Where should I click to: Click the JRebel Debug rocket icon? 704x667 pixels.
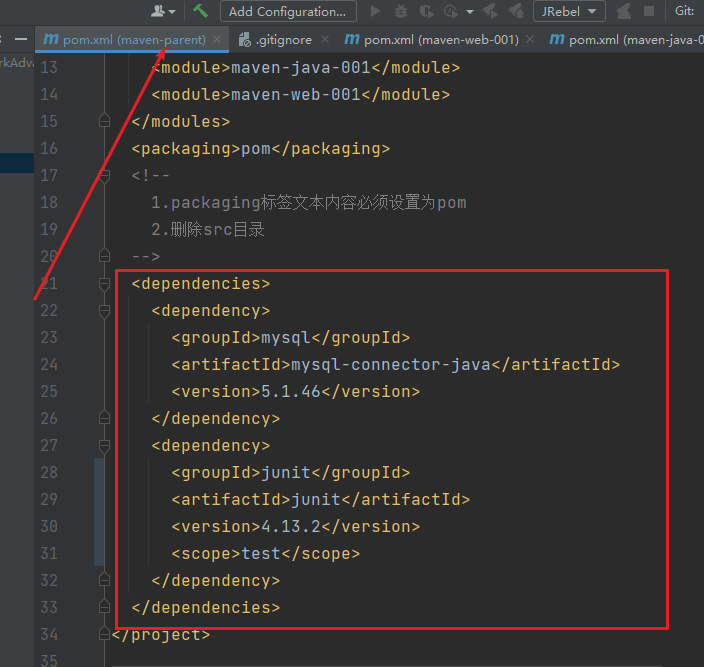(x=516, y=11)
